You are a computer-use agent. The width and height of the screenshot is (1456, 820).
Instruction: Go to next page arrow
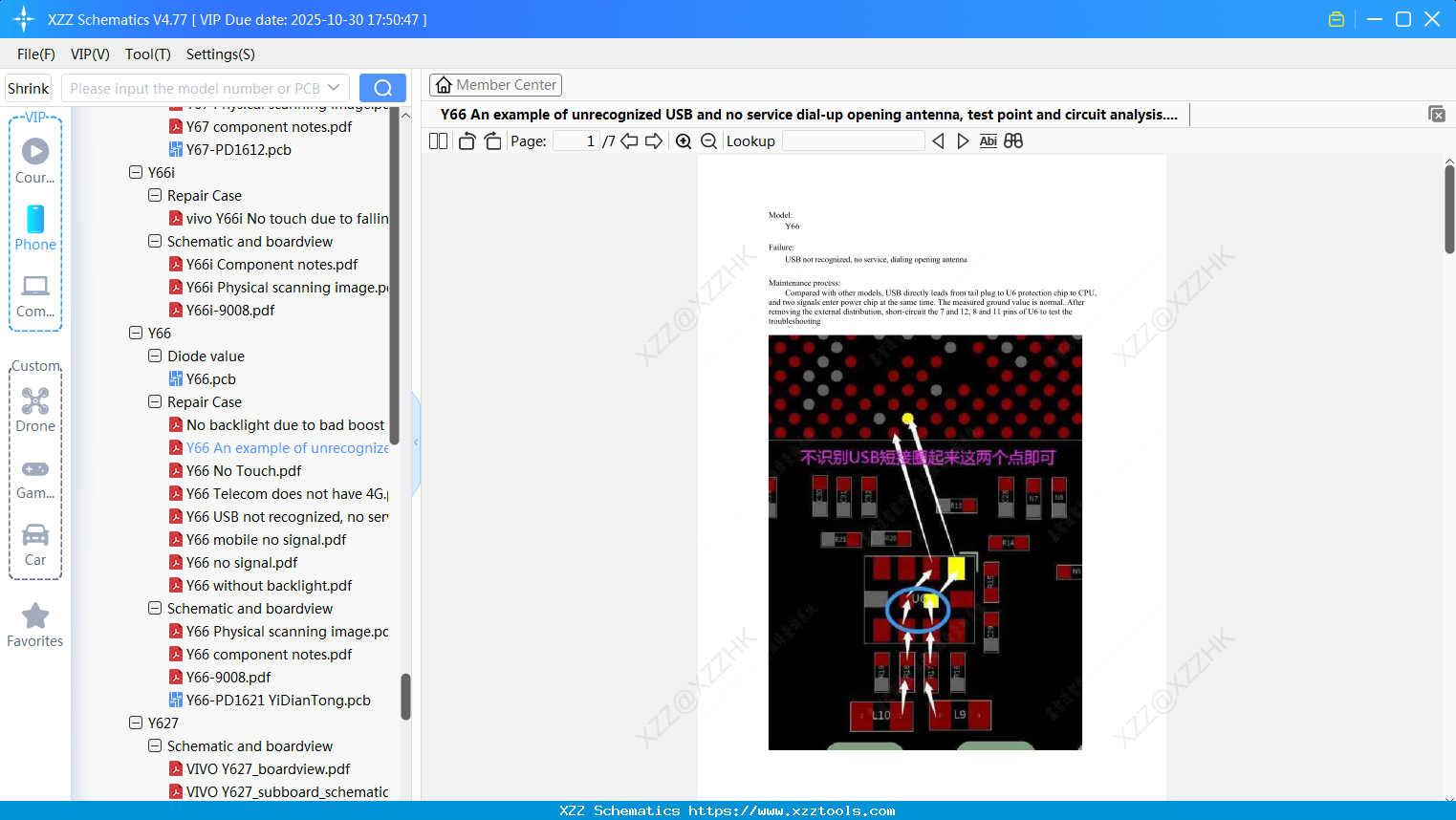654,141
